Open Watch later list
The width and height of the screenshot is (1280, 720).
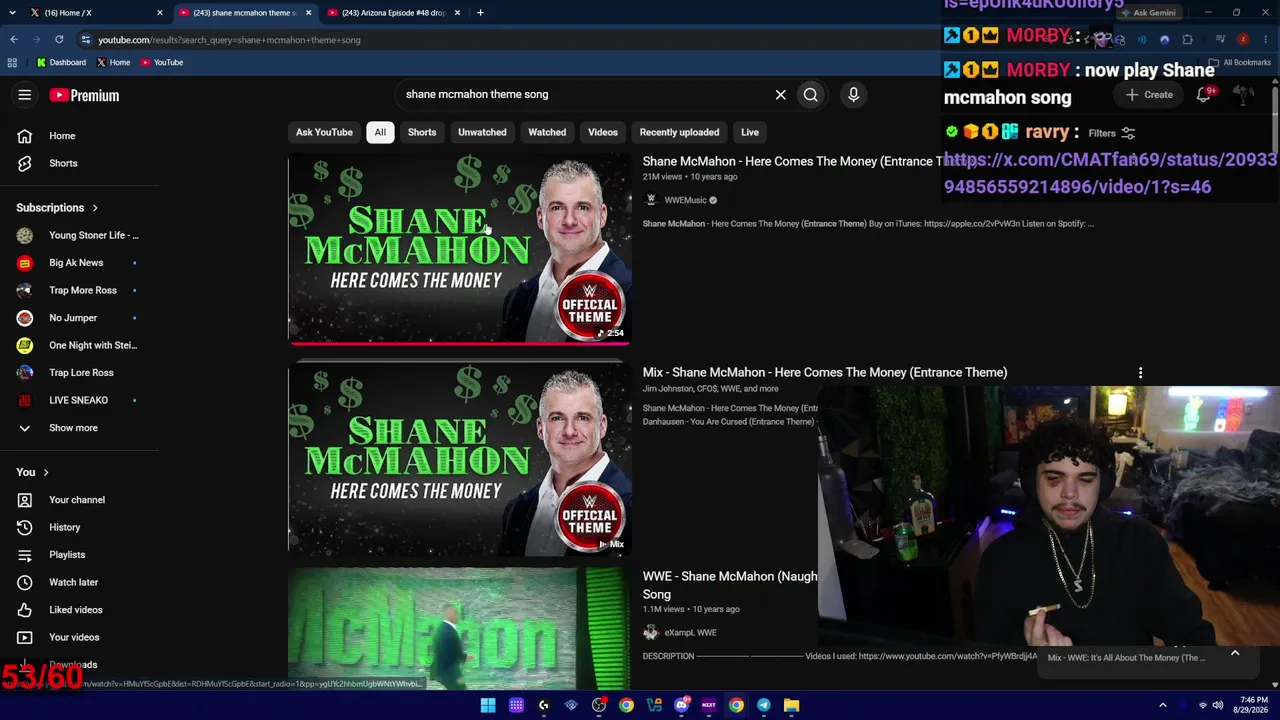[x=74, y=582]
